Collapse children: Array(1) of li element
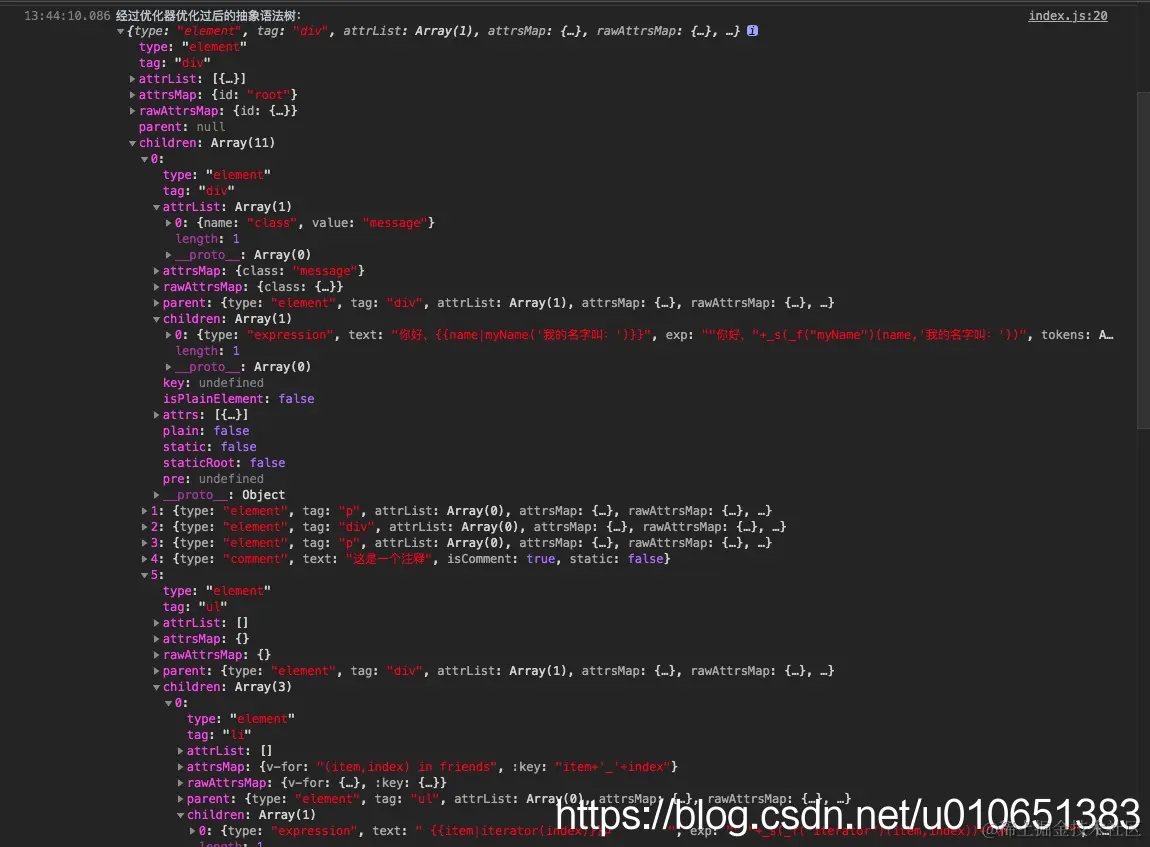Image resolution: width=1150 pixels, height=847 pixels. tap(180, 815)
